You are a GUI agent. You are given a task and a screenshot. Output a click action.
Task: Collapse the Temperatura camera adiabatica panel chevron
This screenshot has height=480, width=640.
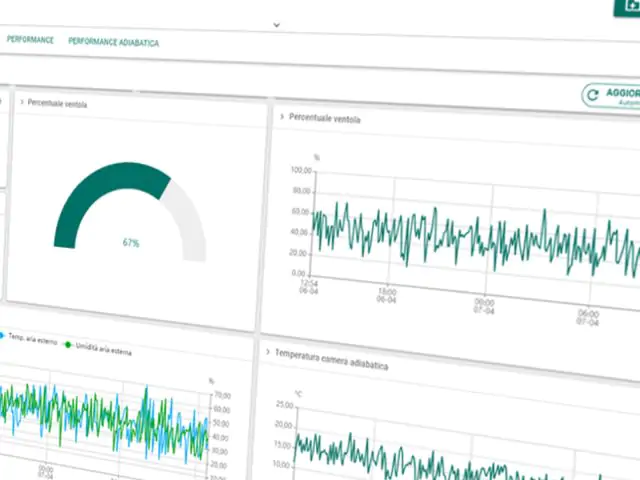(x=269, y=352)
